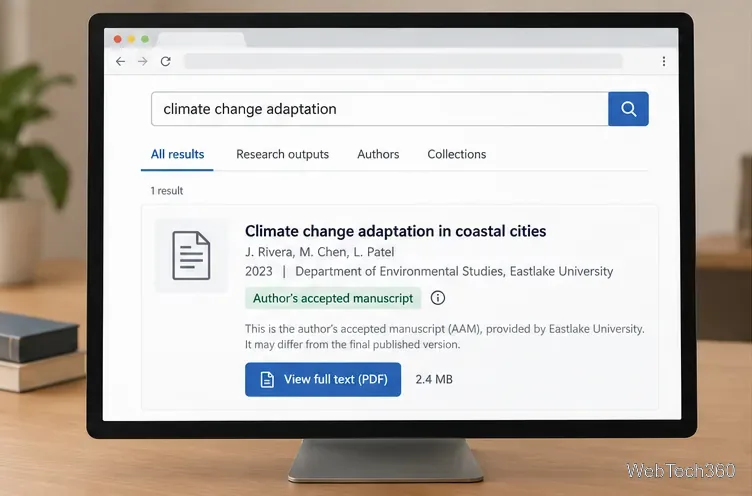Go to the Collections tab
The width and height of the screenshot is (752, 496).
(x=457, y=154)
